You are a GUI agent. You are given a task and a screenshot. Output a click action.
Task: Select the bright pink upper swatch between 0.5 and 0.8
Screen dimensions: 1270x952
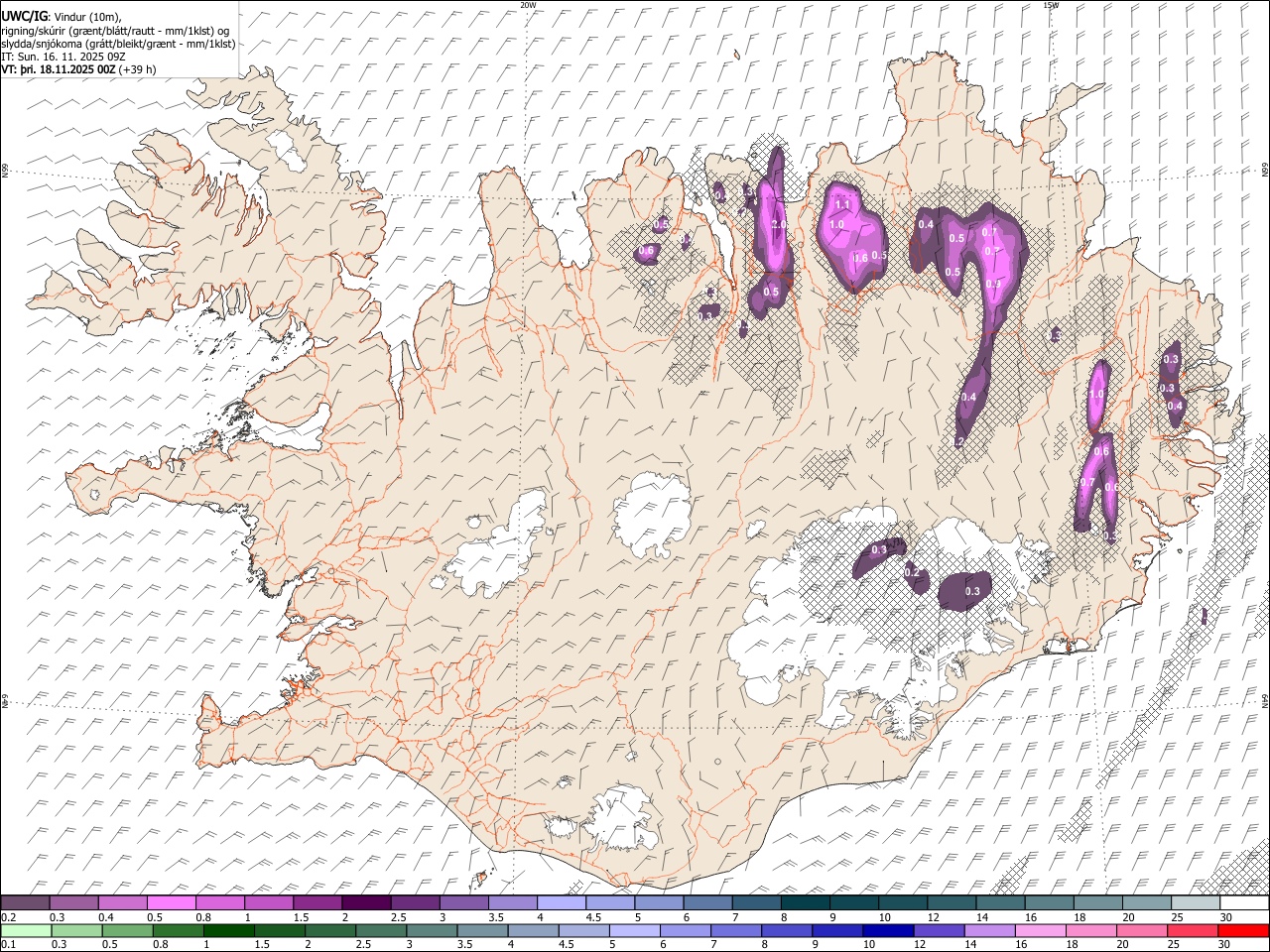(x=173, y=903)
